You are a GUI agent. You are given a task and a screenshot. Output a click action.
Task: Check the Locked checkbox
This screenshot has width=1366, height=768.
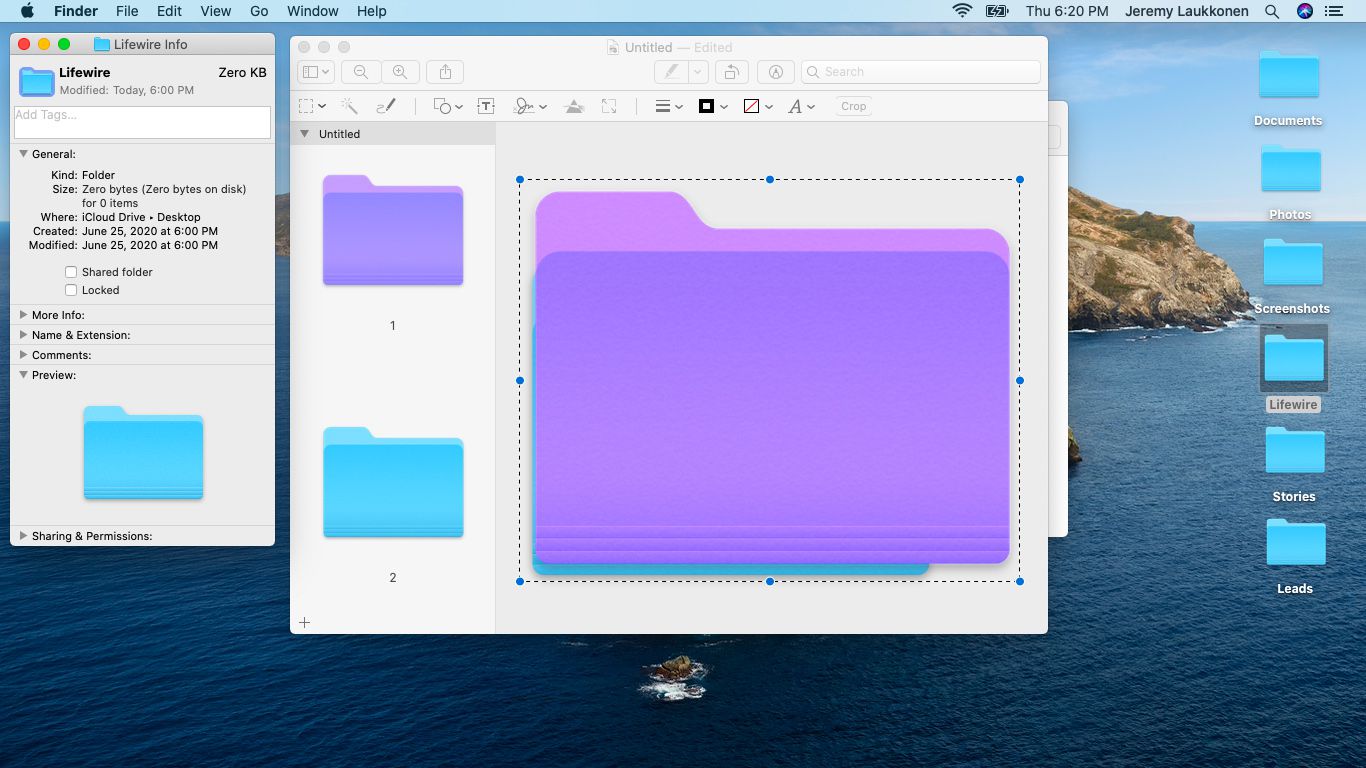point(71,290)
